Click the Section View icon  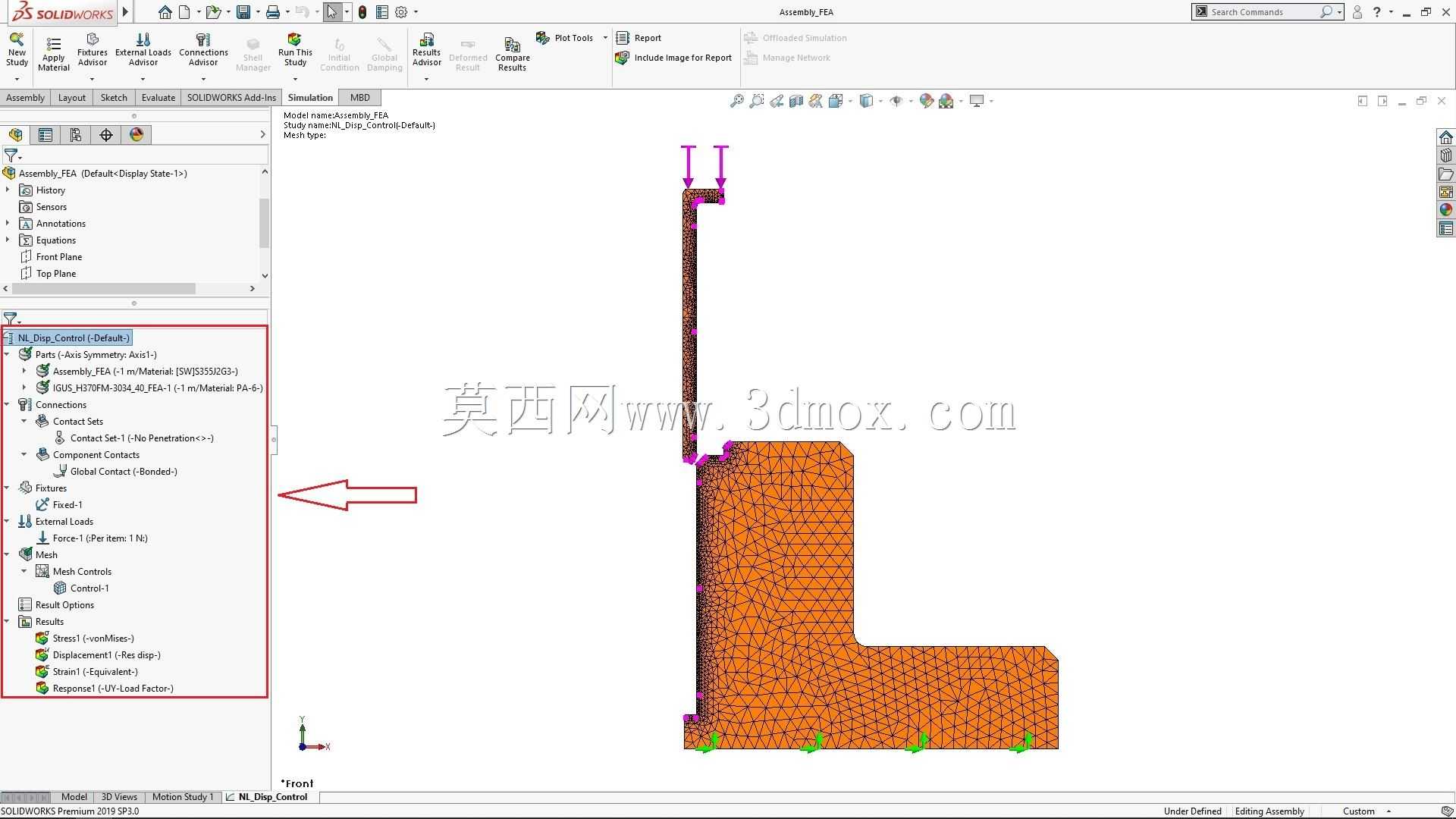click(795, 101)
